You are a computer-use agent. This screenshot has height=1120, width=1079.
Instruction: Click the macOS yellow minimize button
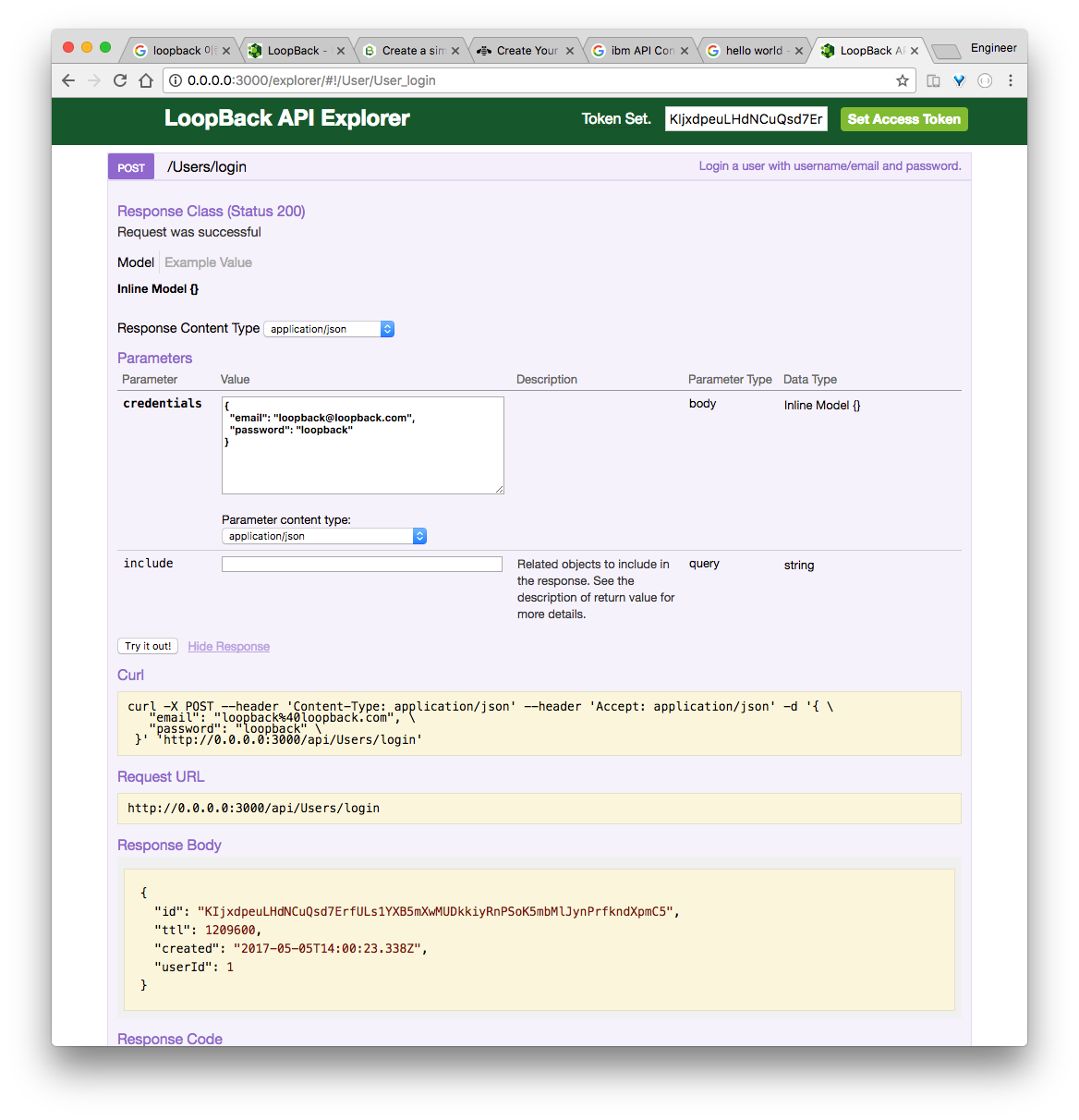[87, 47]
